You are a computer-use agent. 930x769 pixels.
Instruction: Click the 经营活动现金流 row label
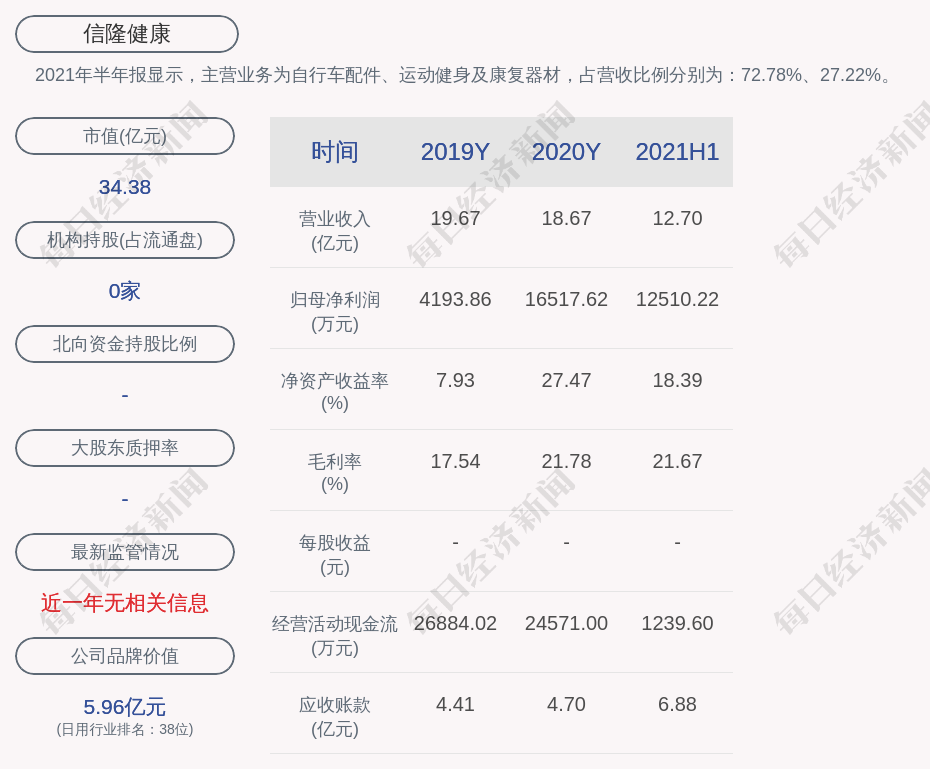[x=335, y=634]
